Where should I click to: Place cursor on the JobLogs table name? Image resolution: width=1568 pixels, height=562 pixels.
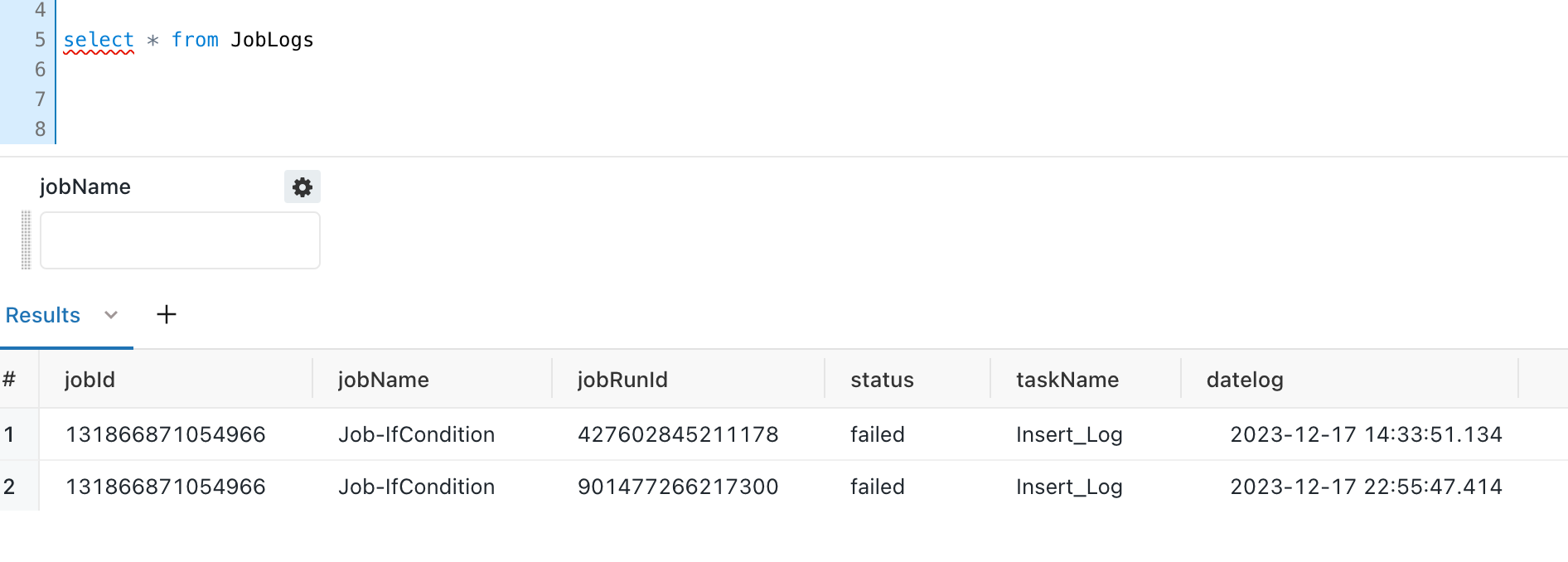point(272,40)
